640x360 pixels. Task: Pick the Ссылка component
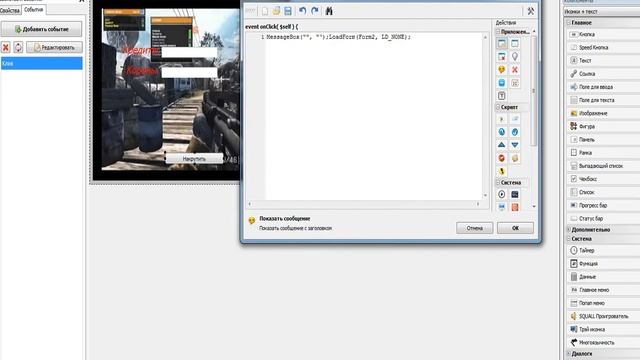pos(602,73)
